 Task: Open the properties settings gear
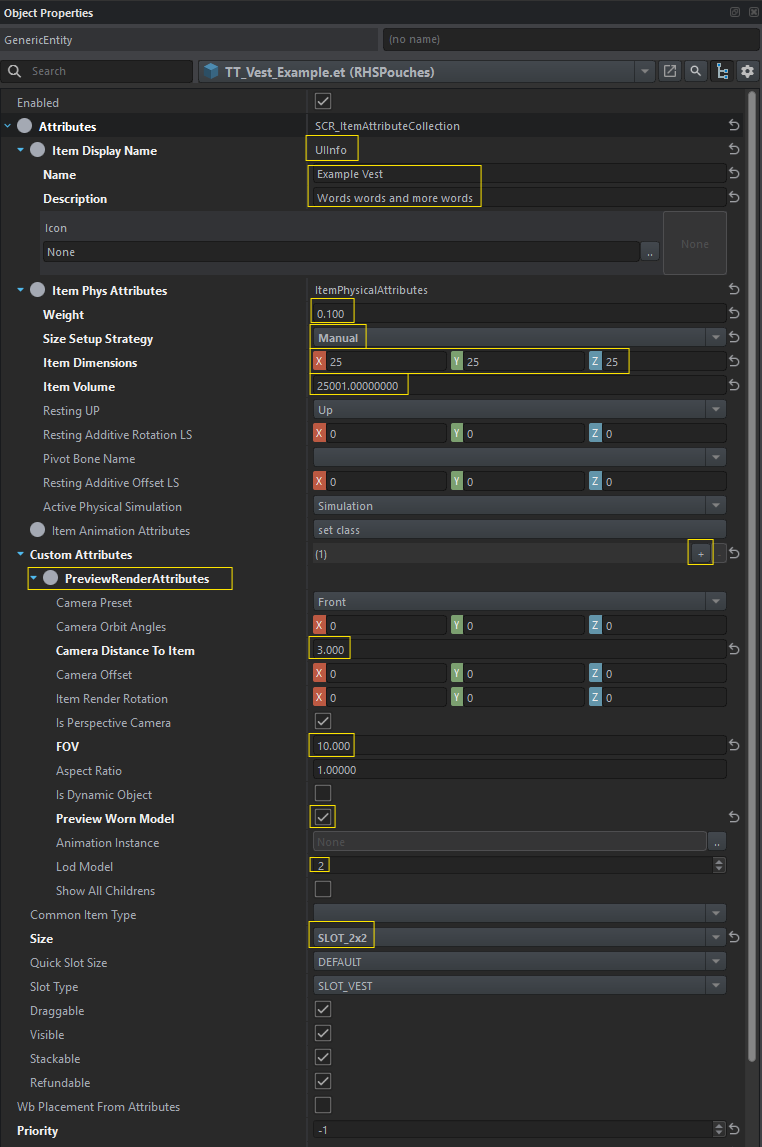[x=746, y=71]
